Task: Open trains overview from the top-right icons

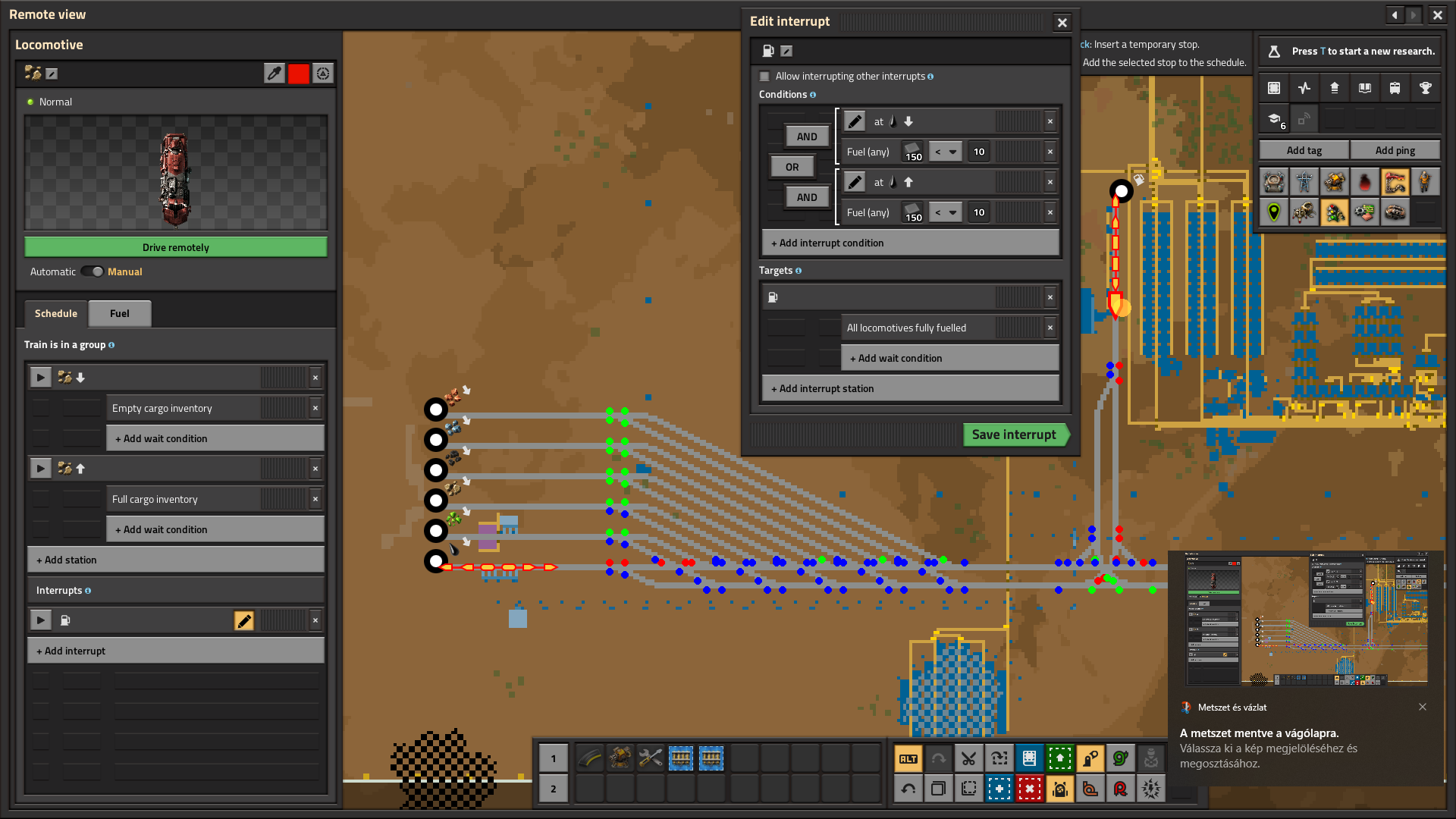Action: (x=1395, y=88)
